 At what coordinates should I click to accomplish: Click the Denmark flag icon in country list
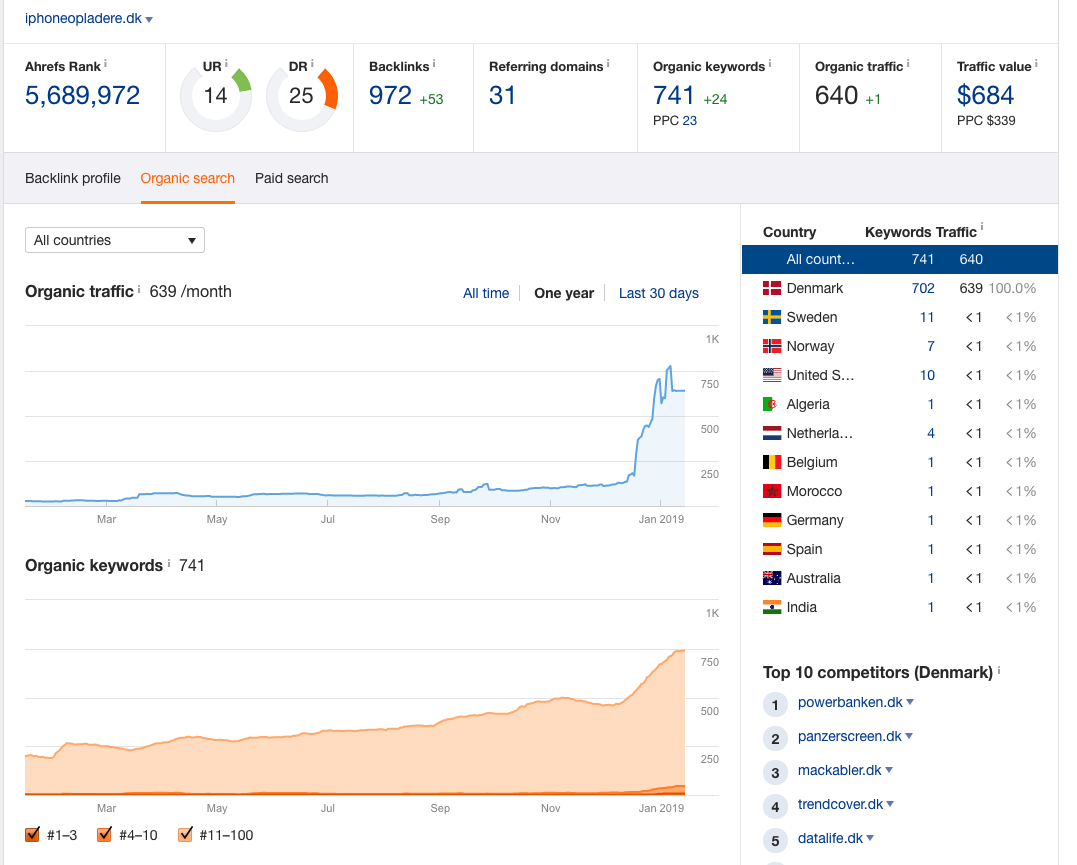coord(771,288)
